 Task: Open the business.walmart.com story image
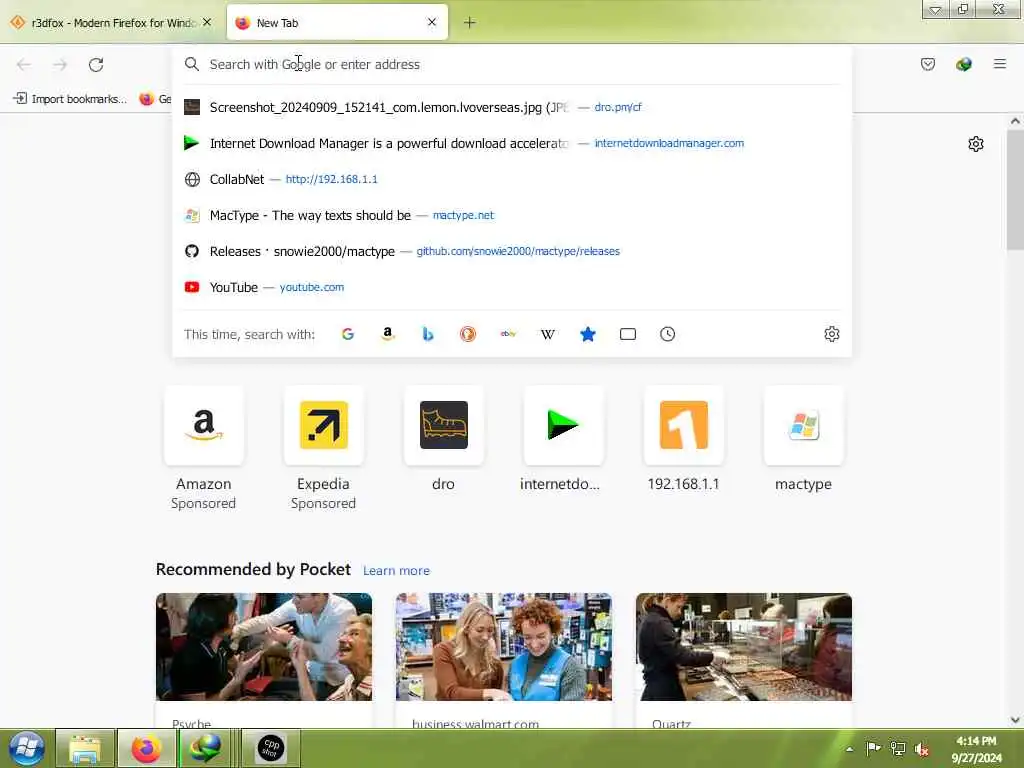504,647
